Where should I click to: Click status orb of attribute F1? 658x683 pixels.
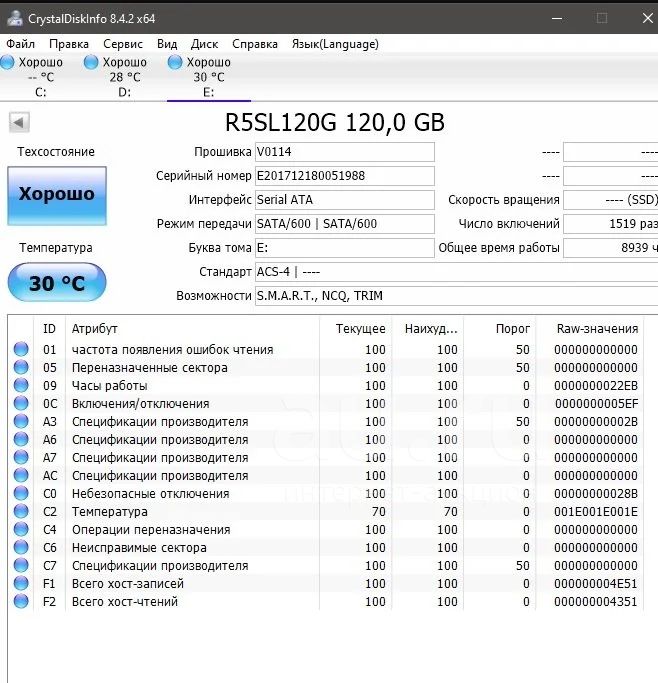pos(21,583)
